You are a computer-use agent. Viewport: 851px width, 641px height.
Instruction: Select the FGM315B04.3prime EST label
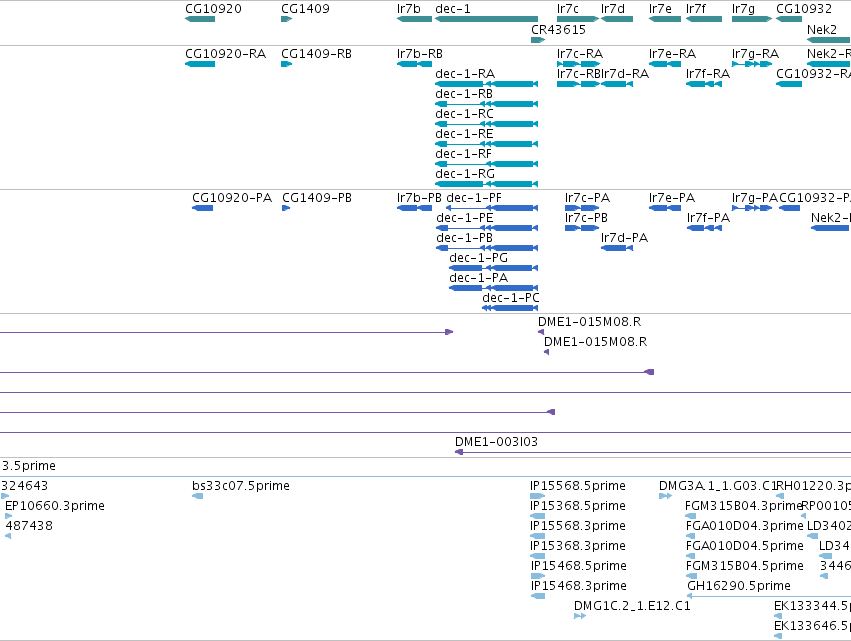tap(744, 506)
